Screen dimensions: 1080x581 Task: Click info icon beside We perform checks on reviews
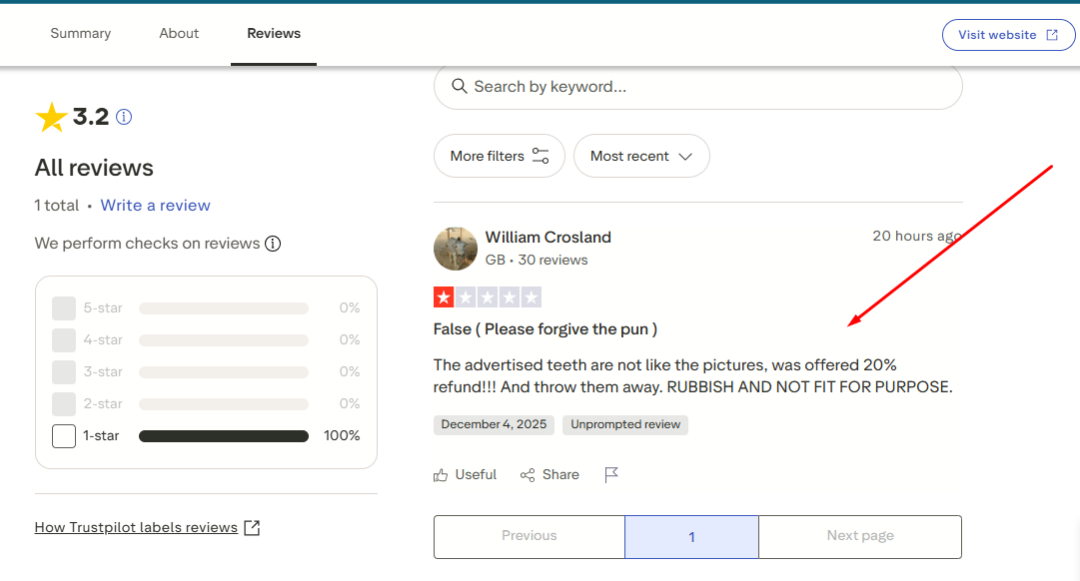(x=273, y=244)
